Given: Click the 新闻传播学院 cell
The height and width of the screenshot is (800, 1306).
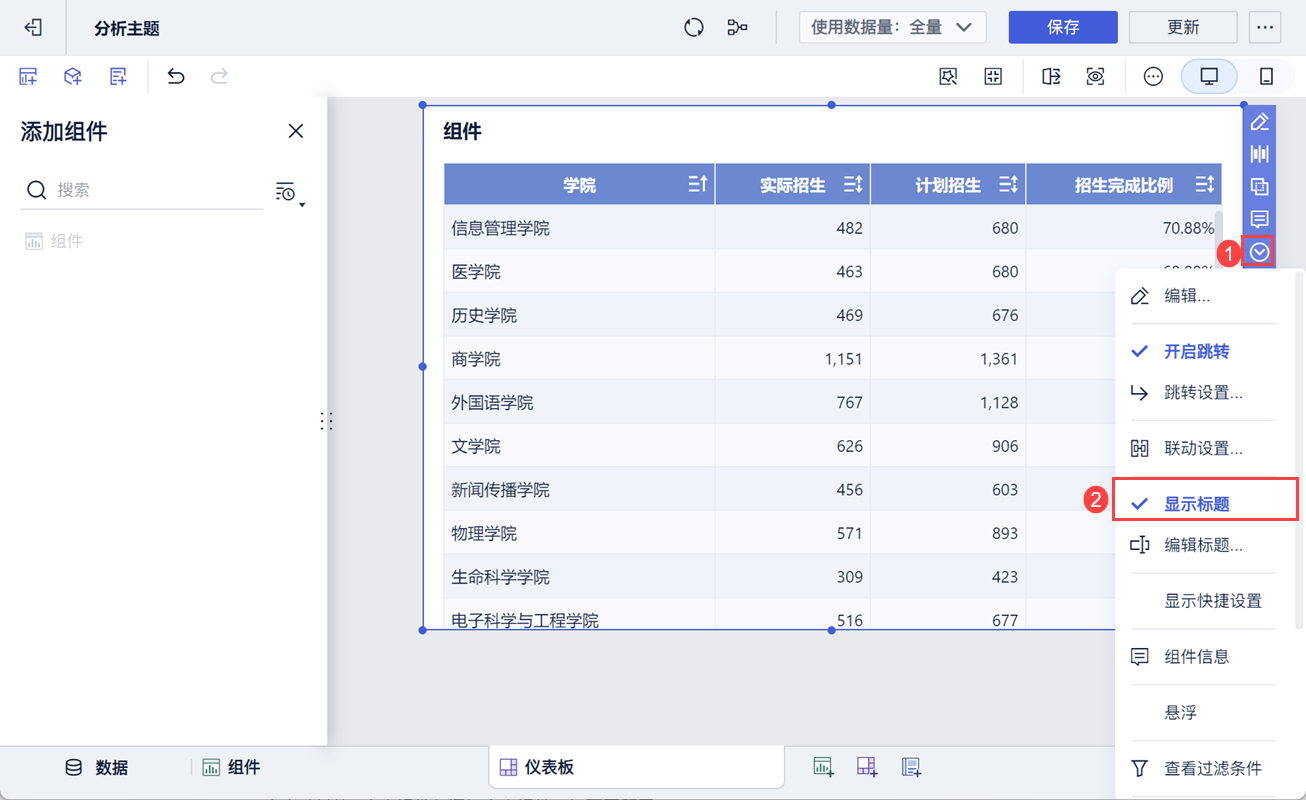Looking at the screenshot, I should (579, 490).
